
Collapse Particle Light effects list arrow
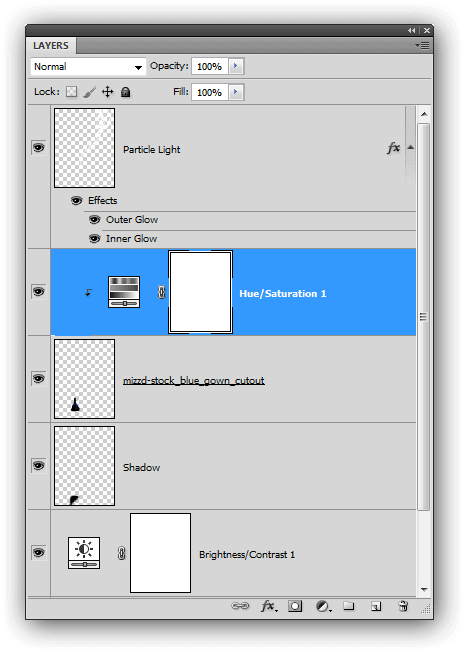click(x=411, y=147)
